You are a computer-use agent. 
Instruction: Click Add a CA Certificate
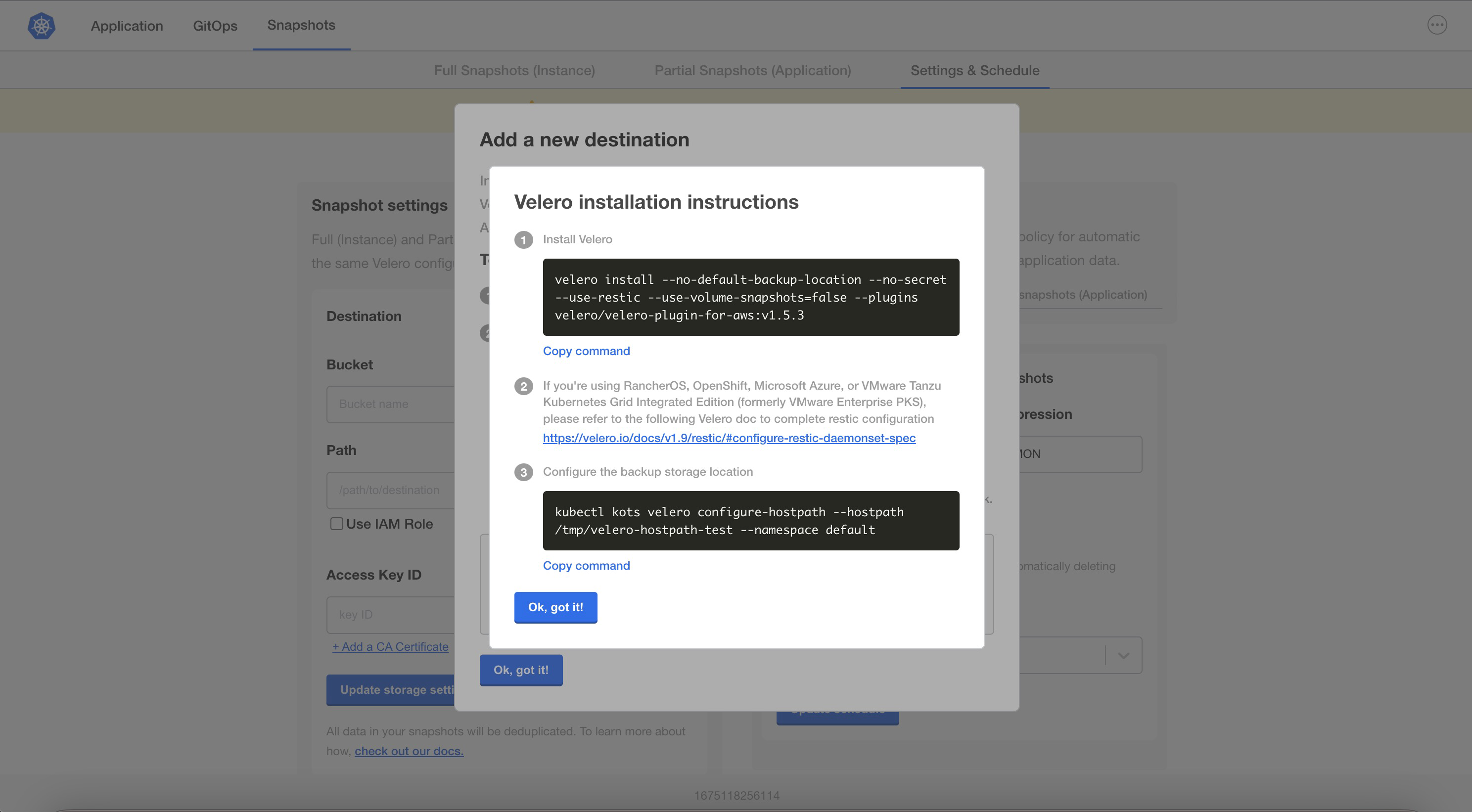pos(391,646)
